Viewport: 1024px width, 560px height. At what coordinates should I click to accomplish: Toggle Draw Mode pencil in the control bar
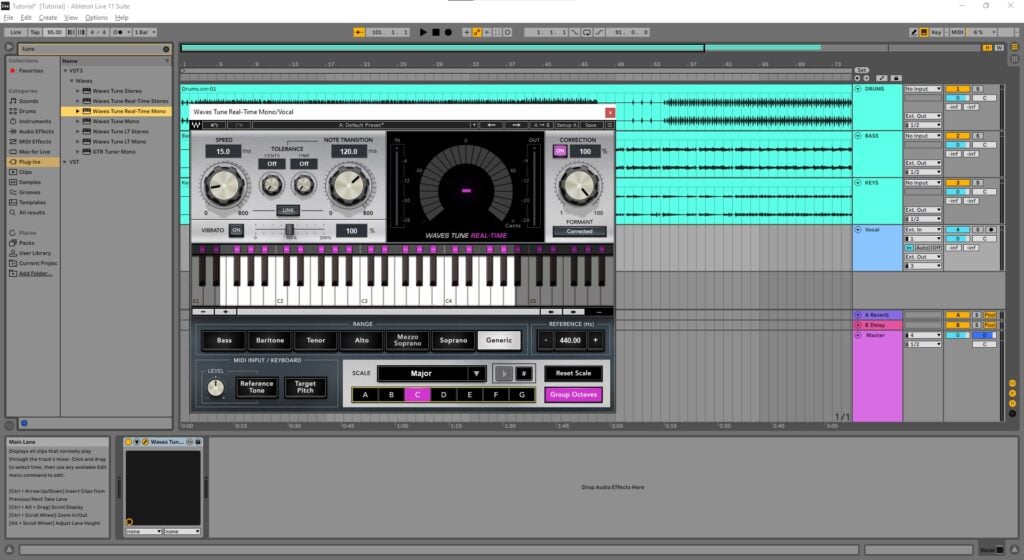[x=914, y=32]
